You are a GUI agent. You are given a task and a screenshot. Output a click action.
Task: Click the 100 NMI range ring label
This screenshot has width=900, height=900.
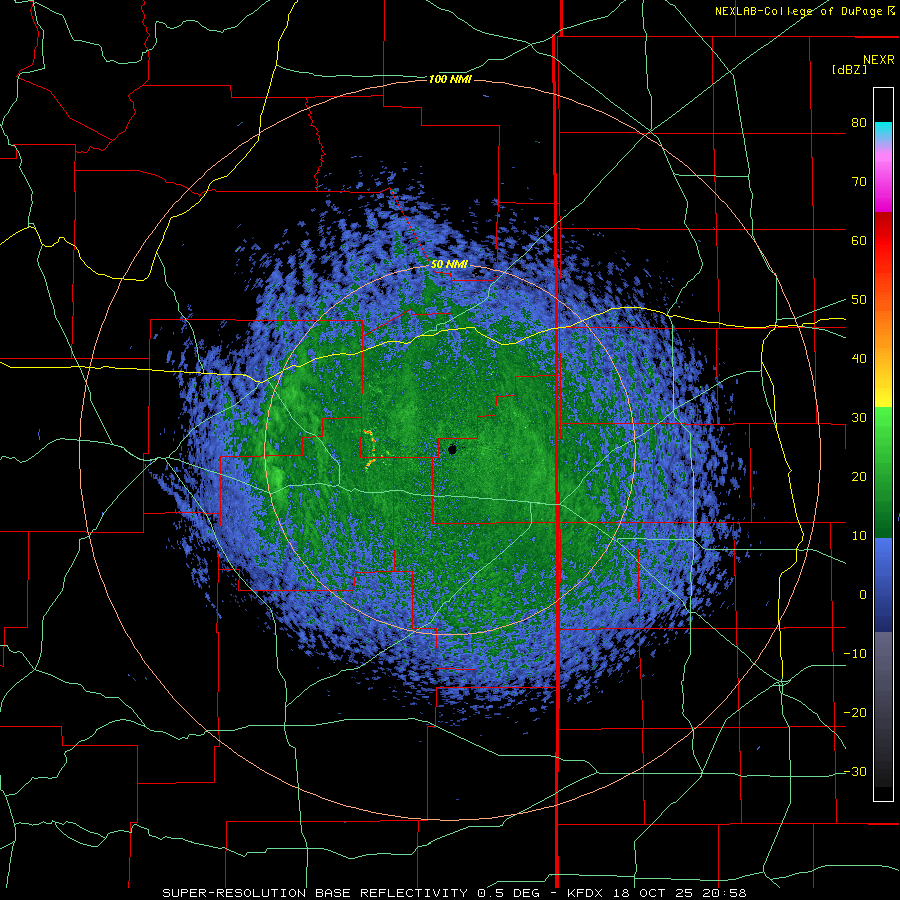(x=450, y=79)
